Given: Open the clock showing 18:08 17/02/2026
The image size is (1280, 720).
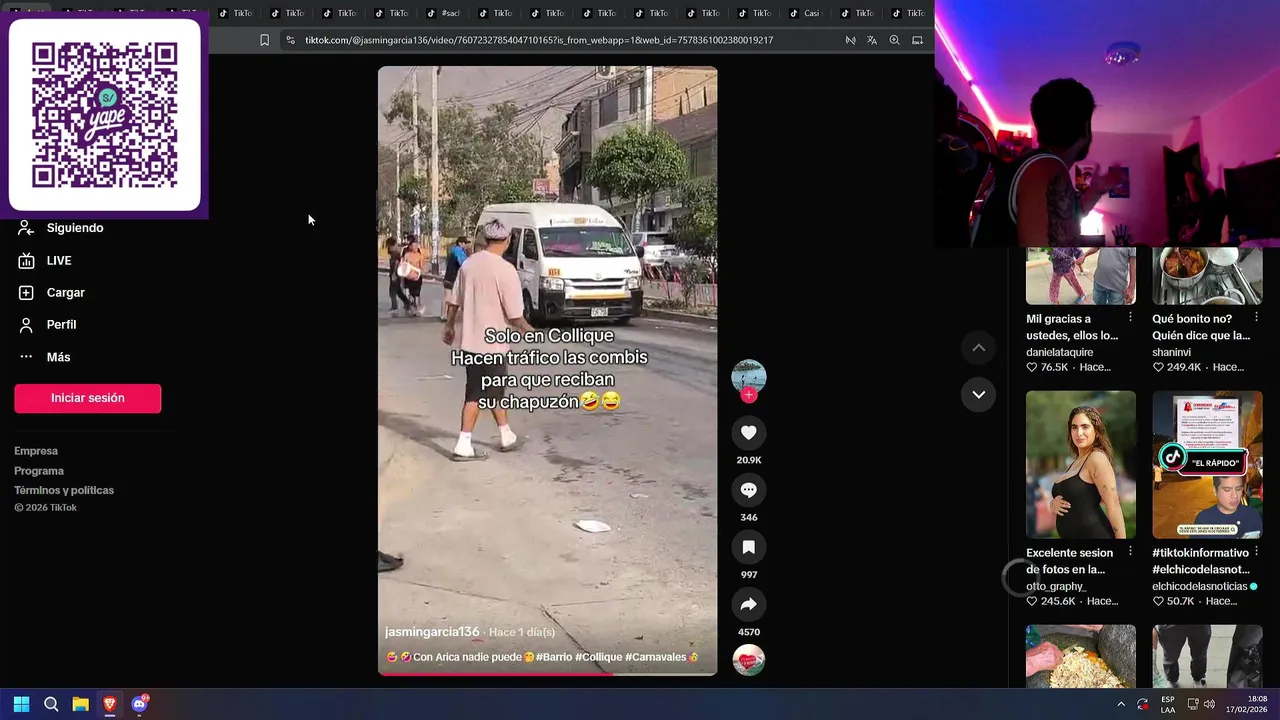Looking at the screenshot, I should 1246,704.
